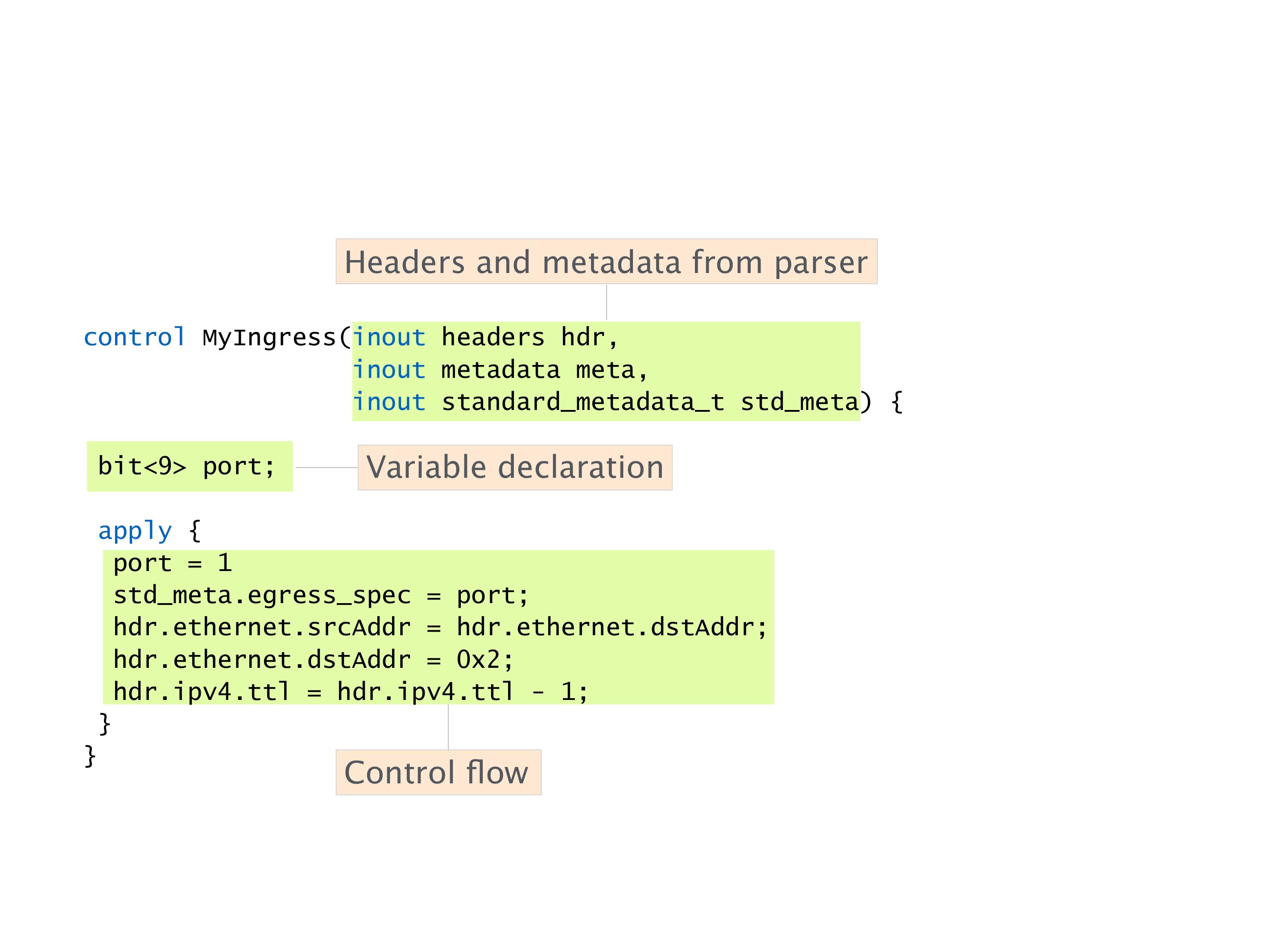This screenshot has height=952, width=1269.
Task: Click the 'apply {' keyword line
Action: tap(150, 531)
